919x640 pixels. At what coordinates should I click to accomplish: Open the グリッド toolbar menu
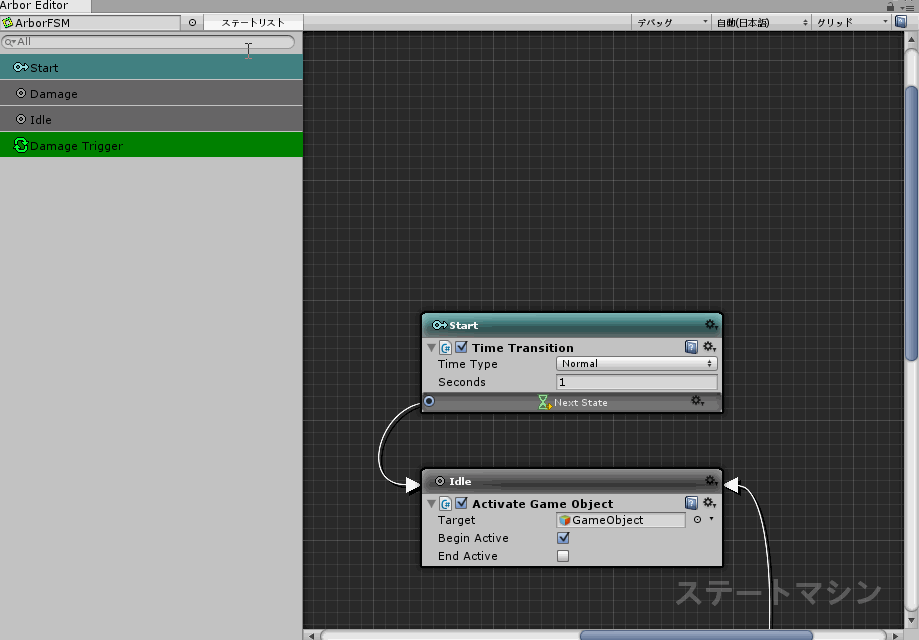[x=851, y=22]
